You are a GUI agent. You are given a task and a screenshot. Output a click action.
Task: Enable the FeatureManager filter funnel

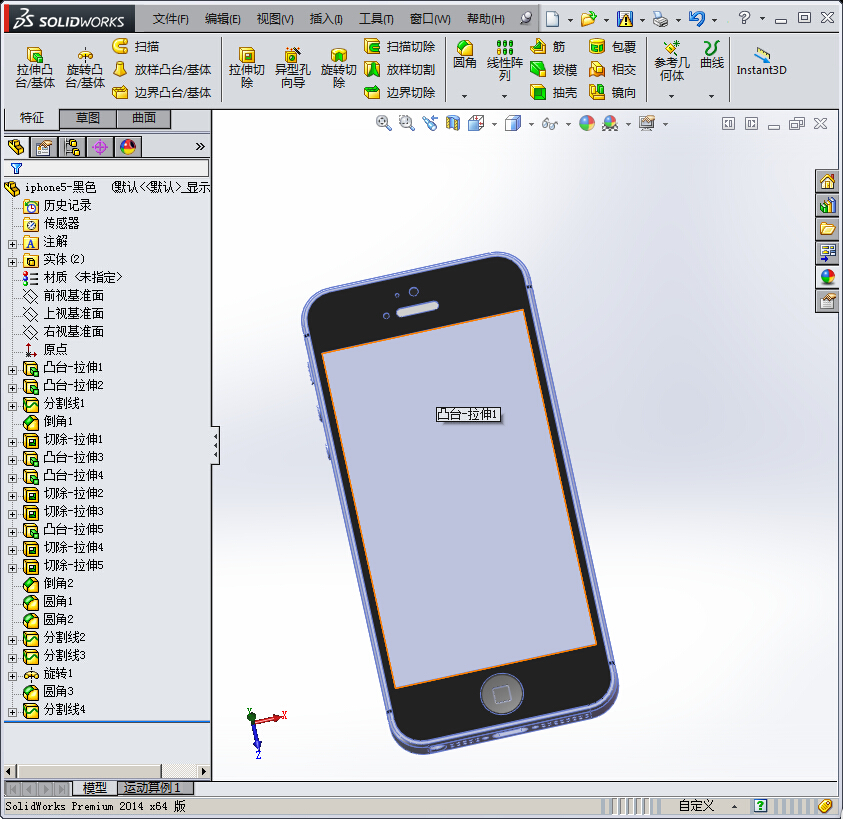point(18,167)
